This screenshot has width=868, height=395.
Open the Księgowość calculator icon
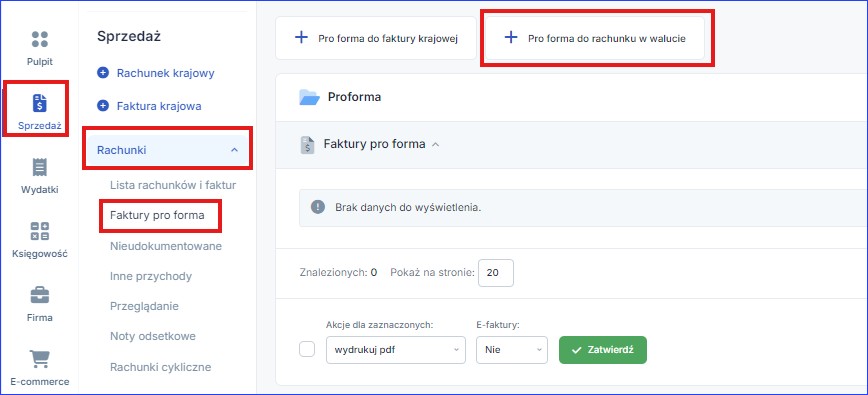tap(40, 231)
